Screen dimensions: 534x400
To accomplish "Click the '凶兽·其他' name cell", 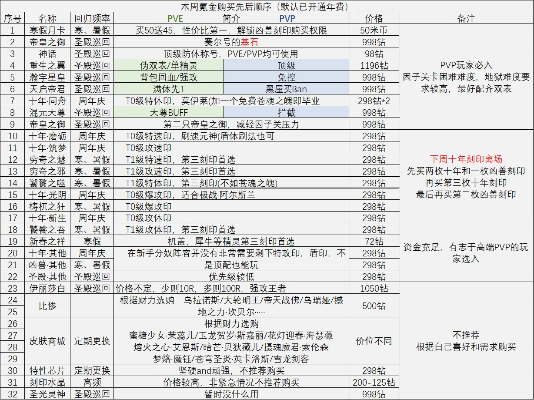I will [x=47, y=265].
